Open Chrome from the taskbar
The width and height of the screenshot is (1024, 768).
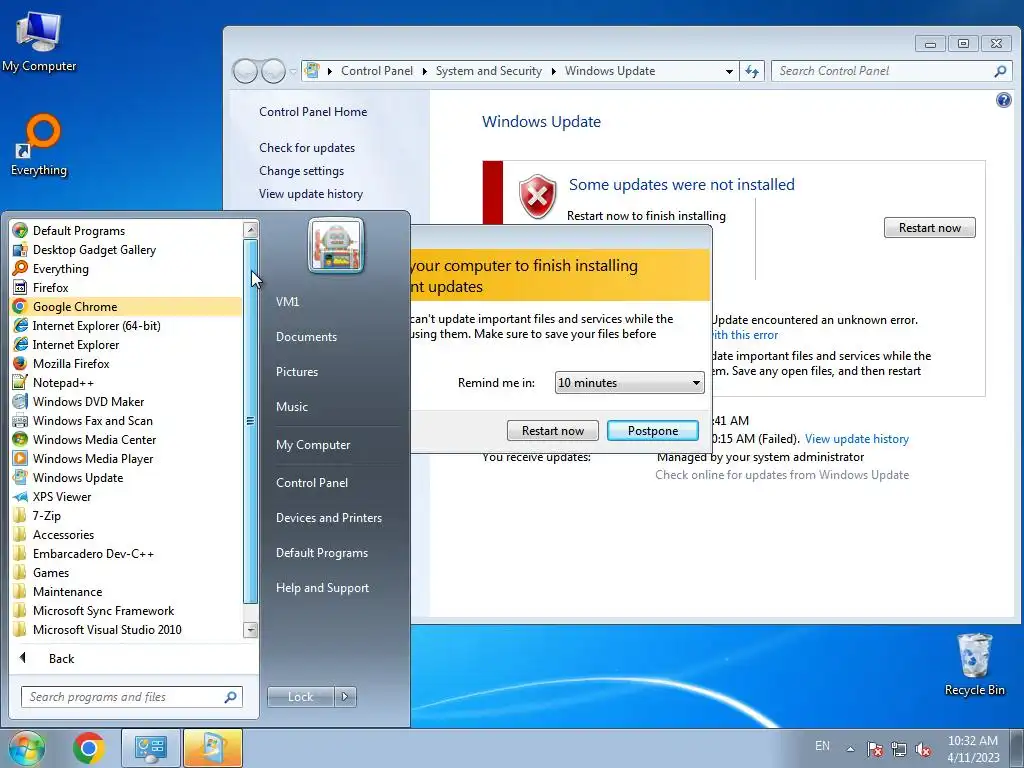[89, 748]
